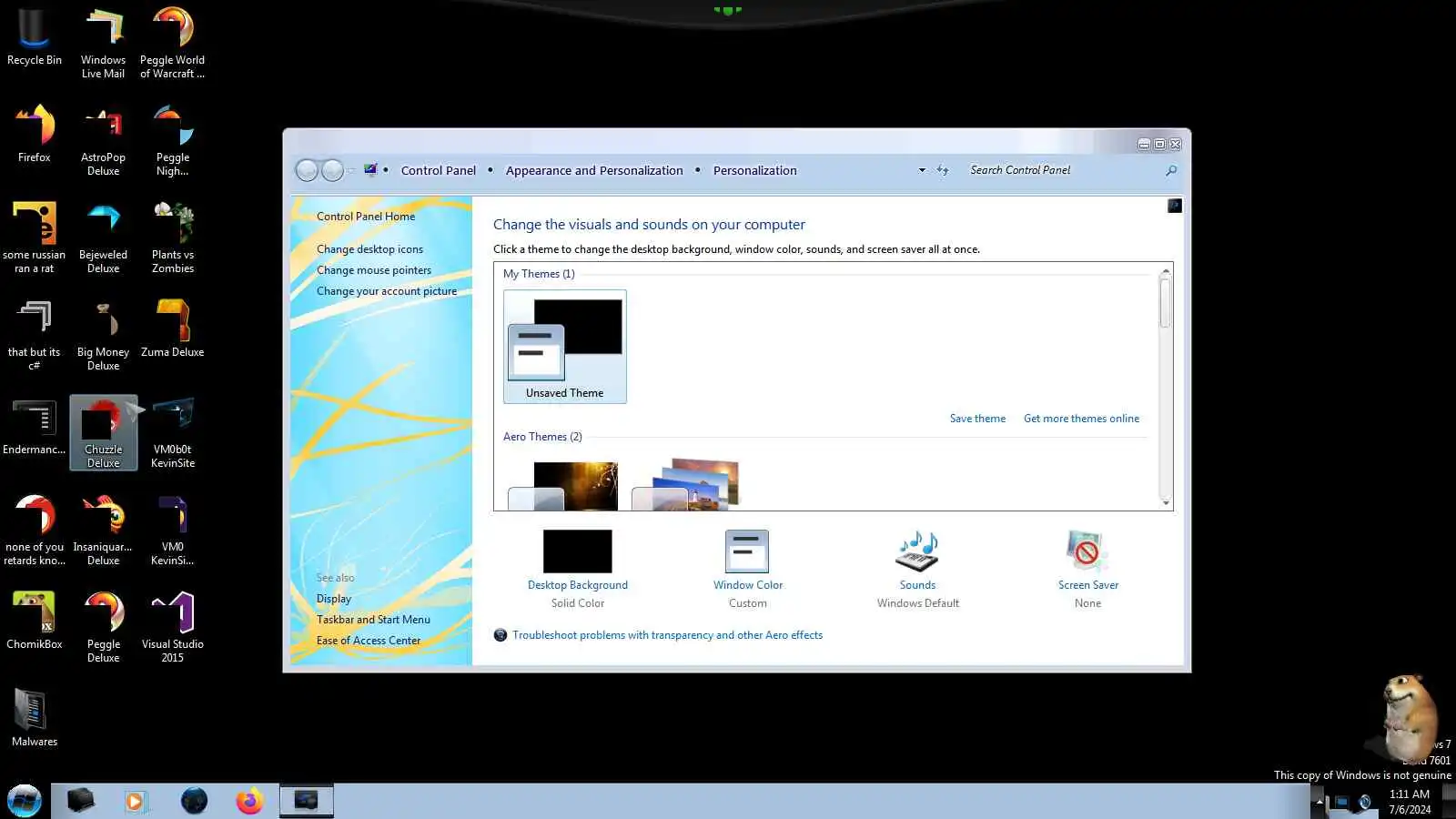The image size is (1456, 819).
Task: Open Desktop Background solid color swatch
Action: [x=577, y=551]
